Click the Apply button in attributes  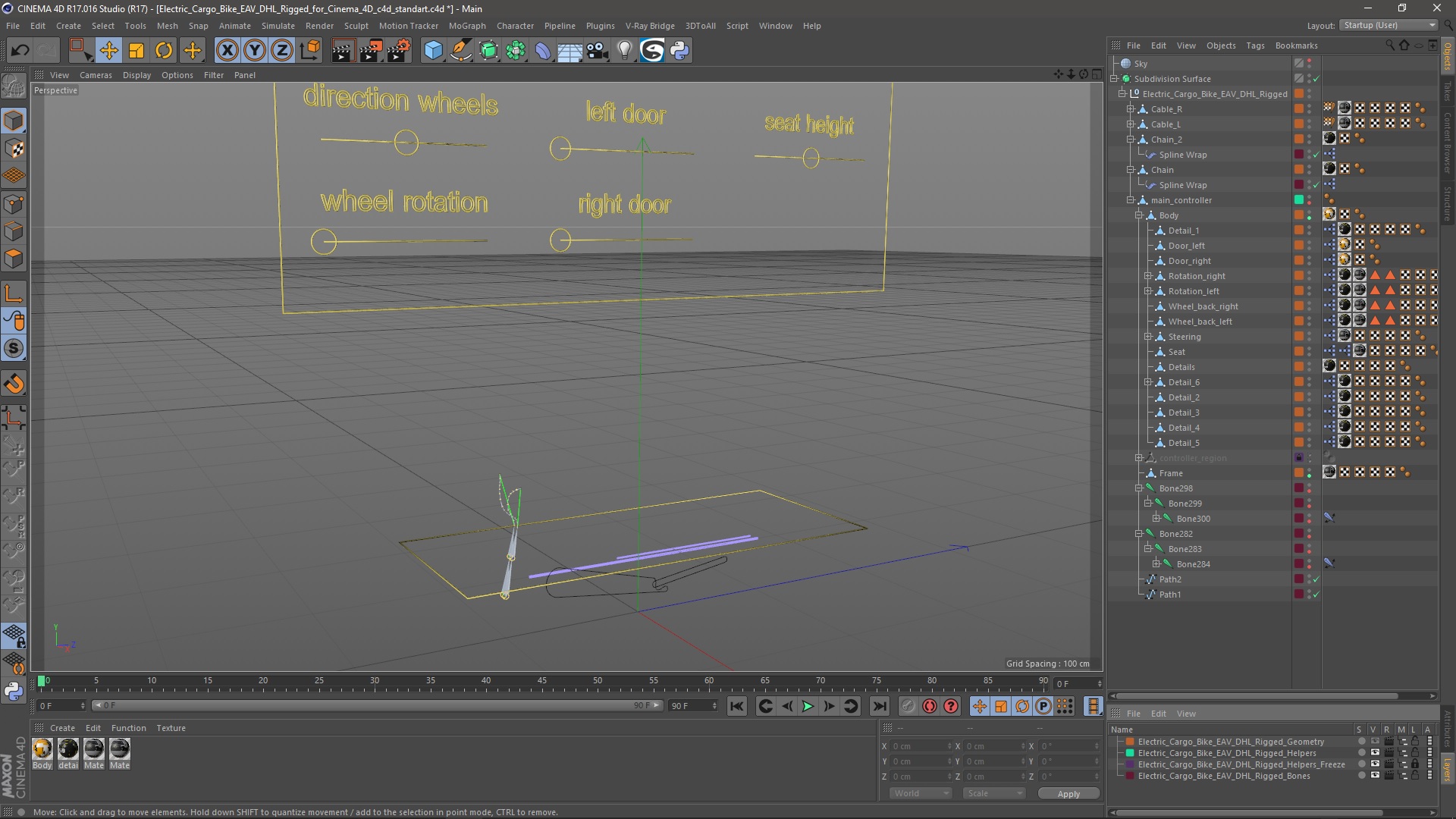coord(1068,793)
